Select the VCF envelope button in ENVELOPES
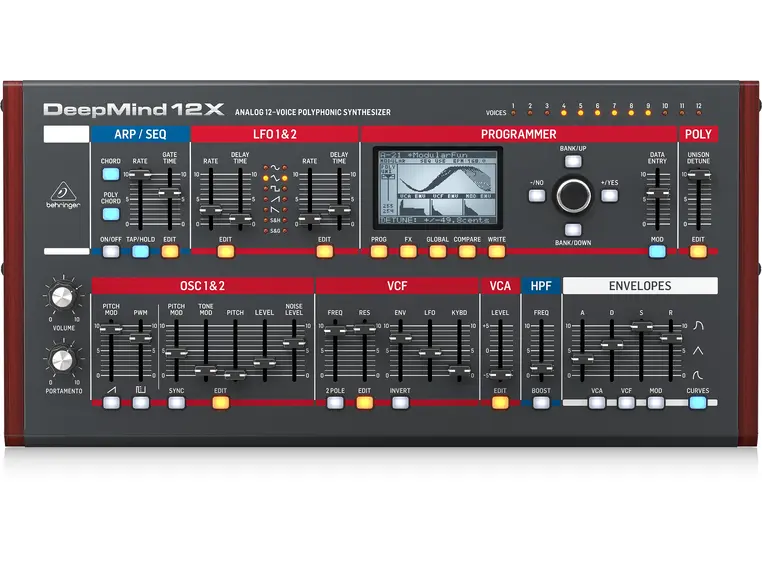Screen dimensions: 762x562 [x=626, y=403]
